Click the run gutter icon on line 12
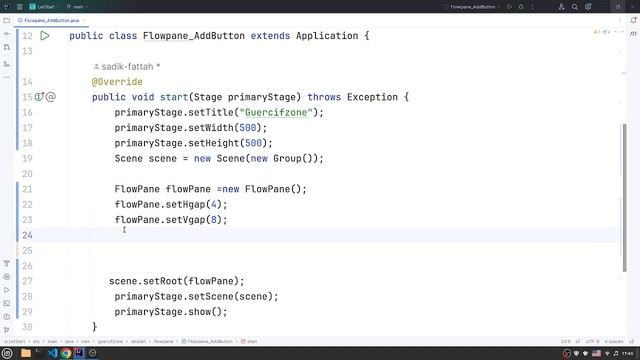This screenshot has width=640, height=360. click(45, 36)
